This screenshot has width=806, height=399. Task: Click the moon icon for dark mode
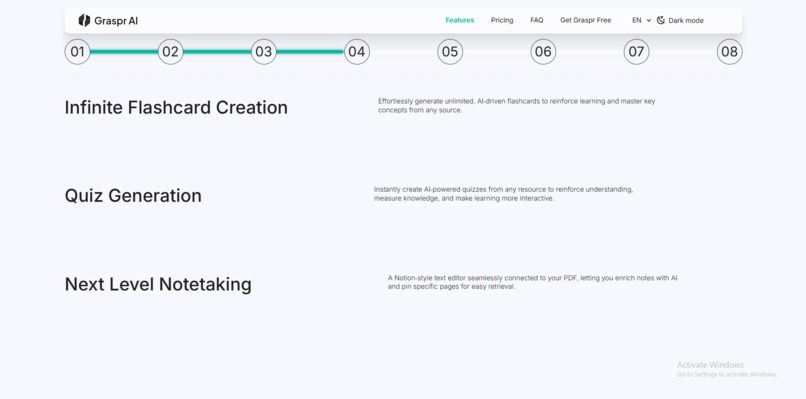pyautogui.click(x=661, y=21)
